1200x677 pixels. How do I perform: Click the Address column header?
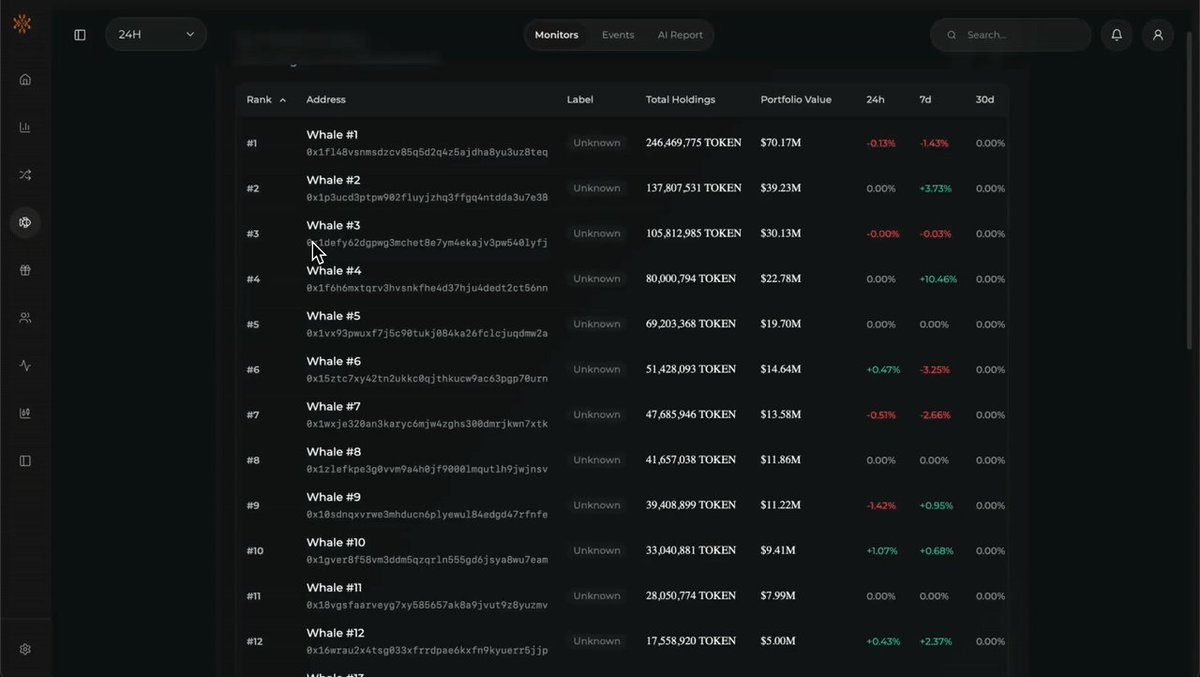(x=326, y=100)
